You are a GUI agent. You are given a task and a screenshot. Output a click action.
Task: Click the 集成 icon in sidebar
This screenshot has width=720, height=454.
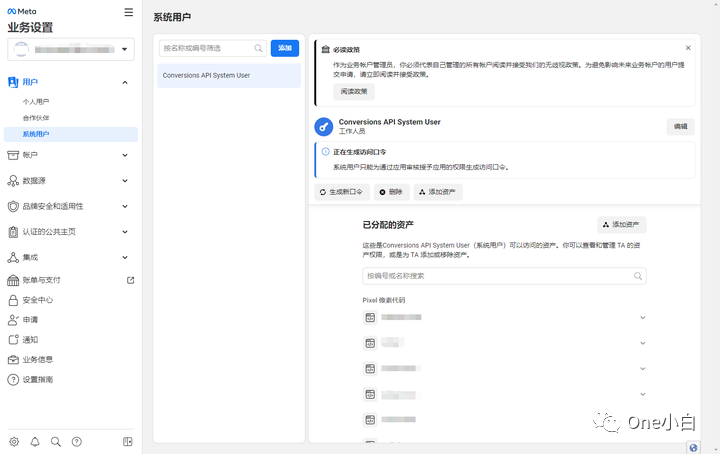[x=13, y=258]
